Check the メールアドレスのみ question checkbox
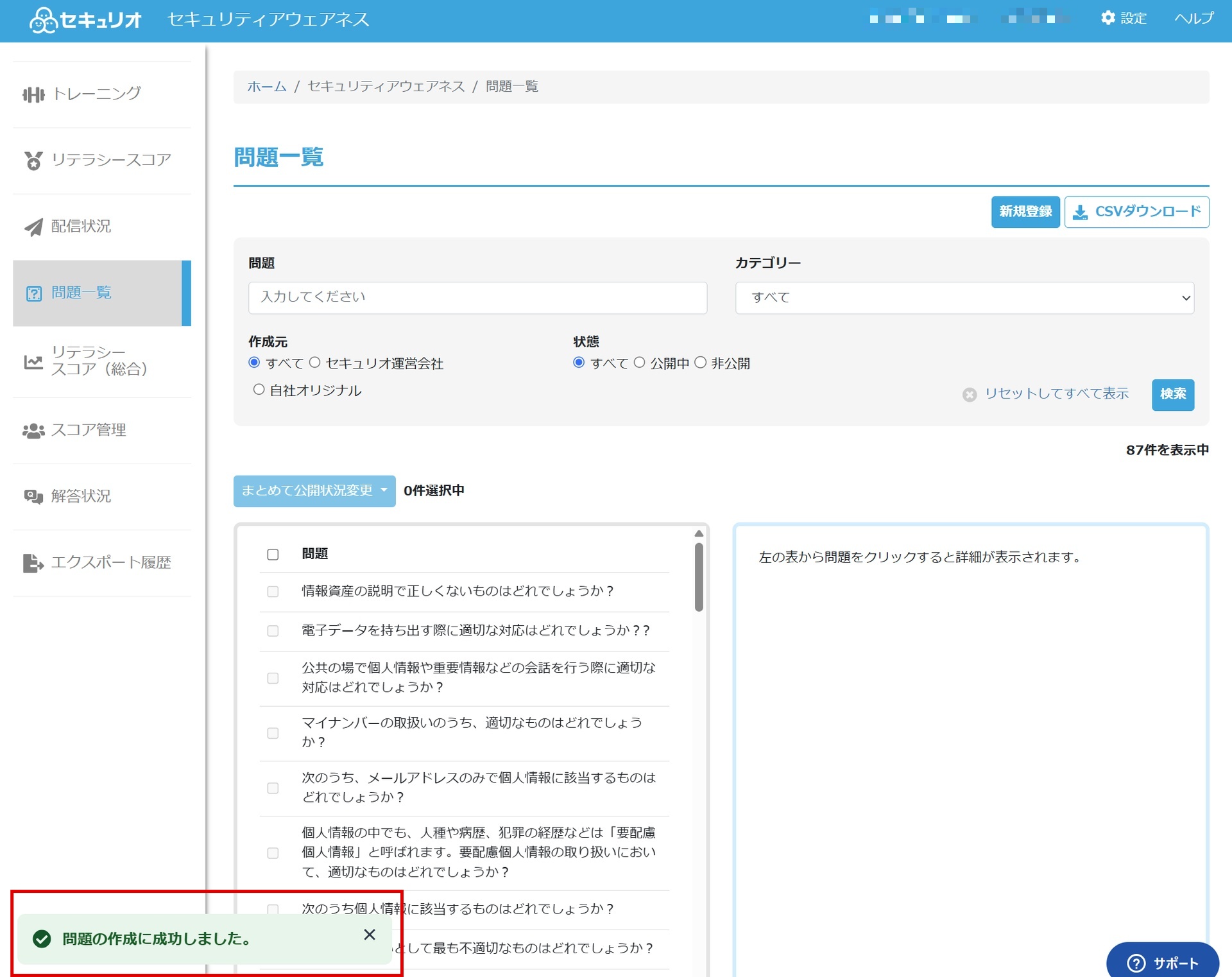The height and width of the screenshot is (977, 1232). pos(273,788)
